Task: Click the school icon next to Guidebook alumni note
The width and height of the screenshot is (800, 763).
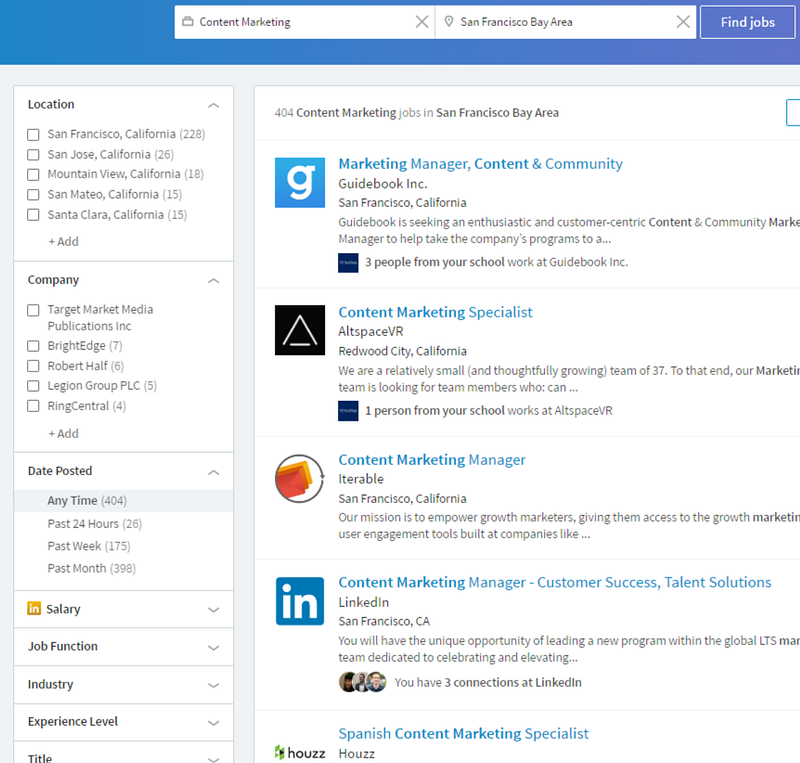Action: pyautogui.click(x=348, y=263)
